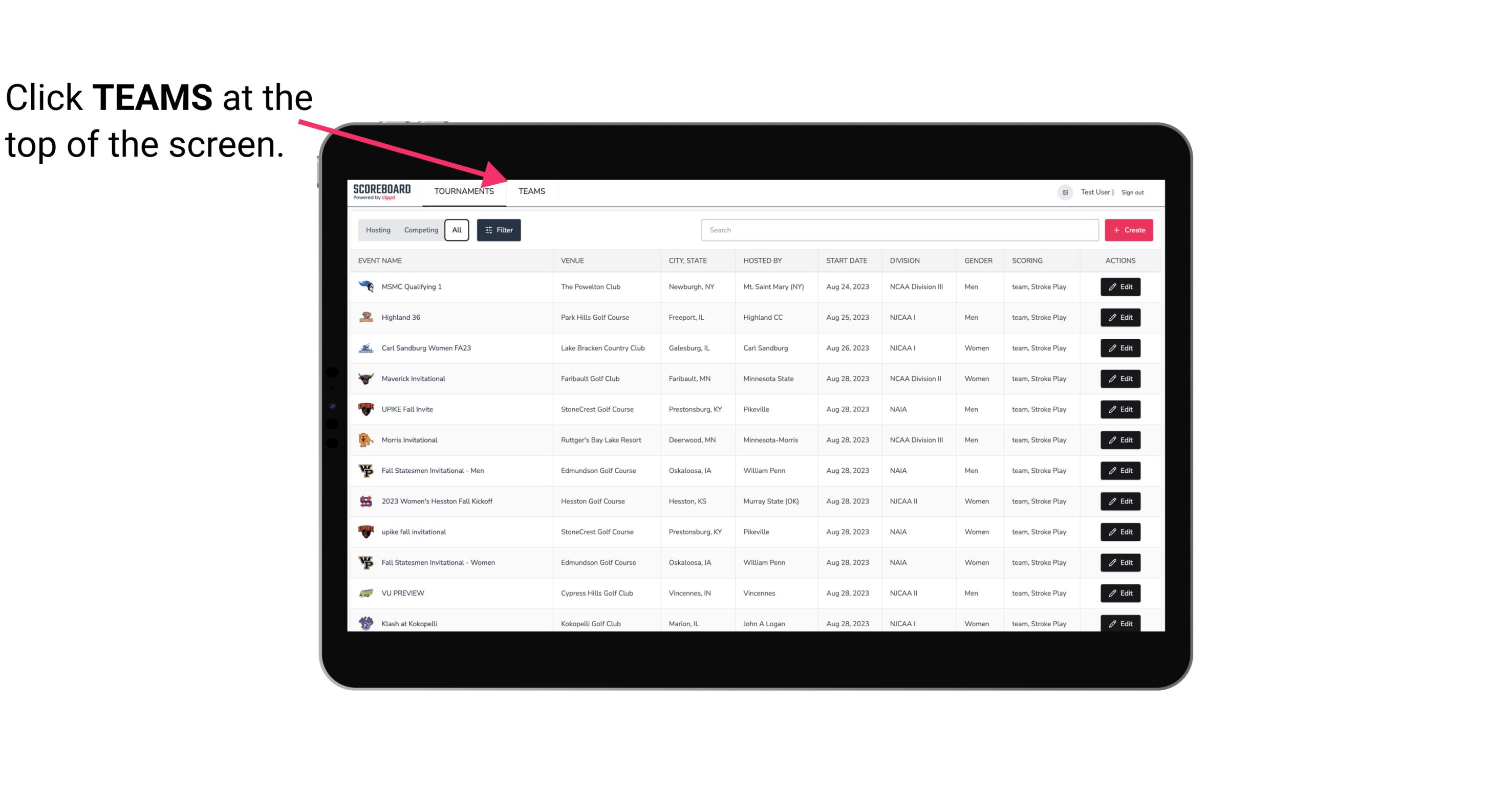Click the Create button

tap(1128, 230)
